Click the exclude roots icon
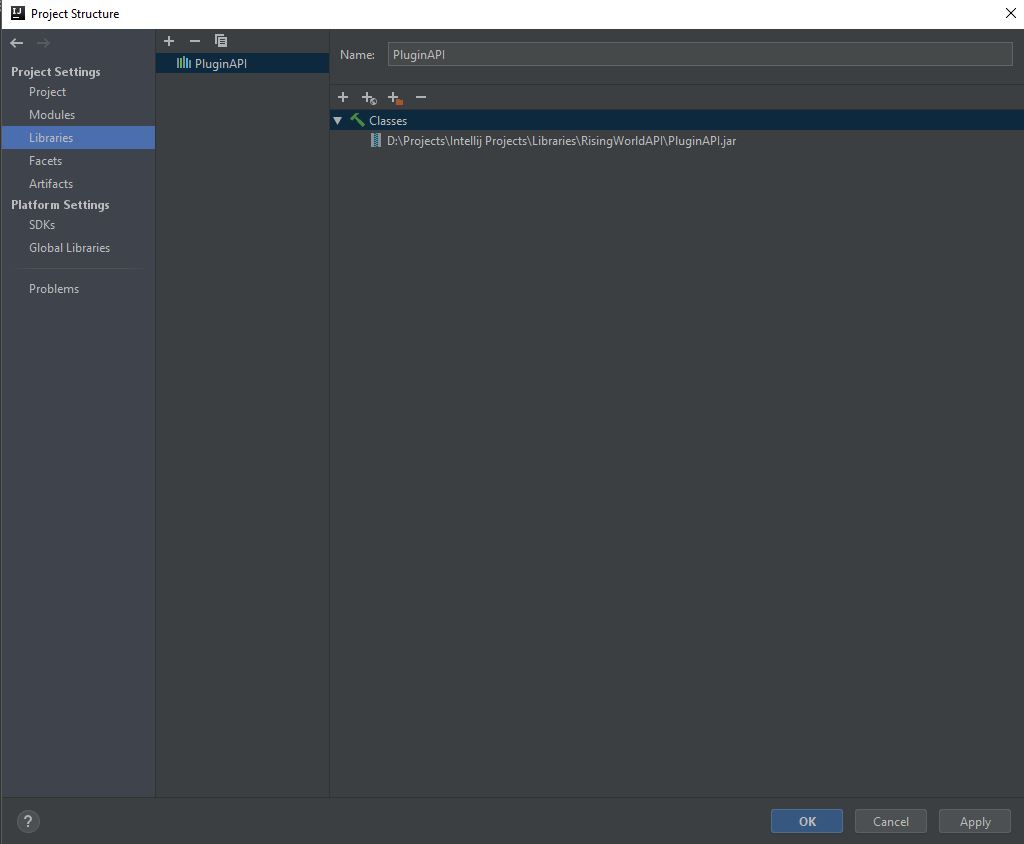1024x844 pixels. tap(395, 97)
